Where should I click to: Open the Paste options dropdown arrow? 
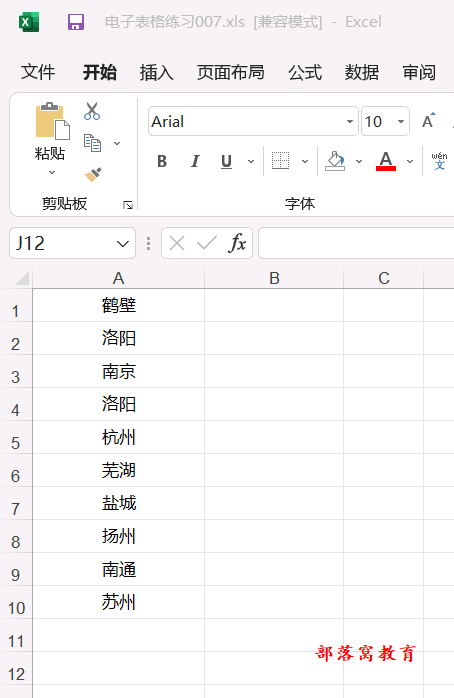[x=52, y=172]
